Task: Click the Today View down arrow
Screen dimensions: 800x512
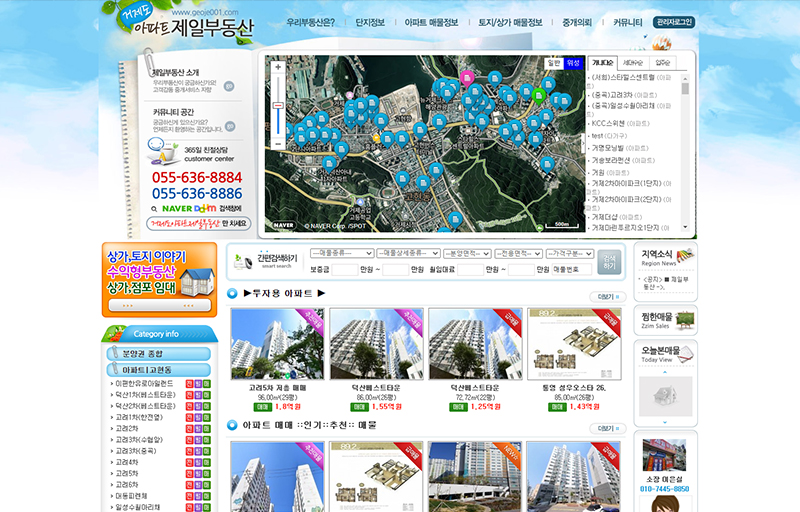Action: (665, 422)
